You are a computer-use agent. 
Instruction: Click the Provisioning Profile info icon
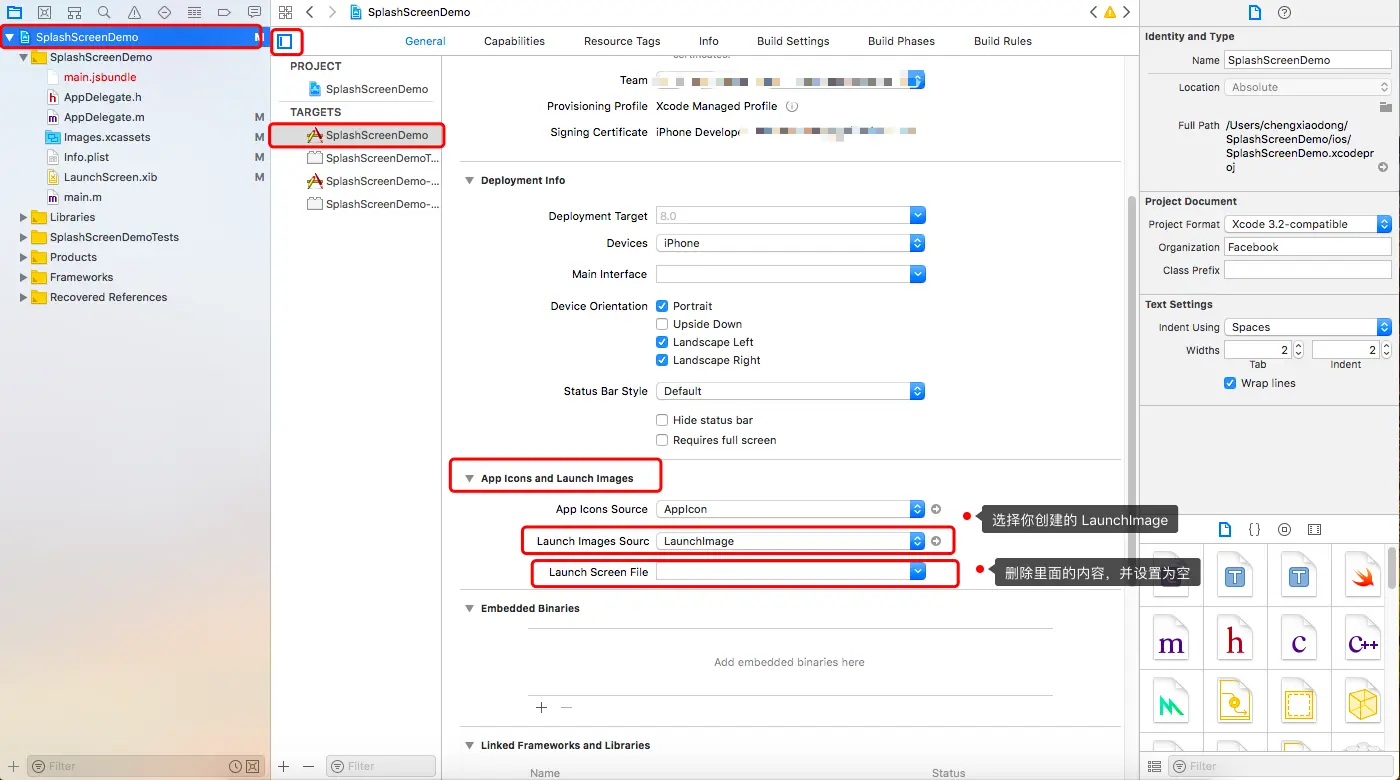pos(792,106)
